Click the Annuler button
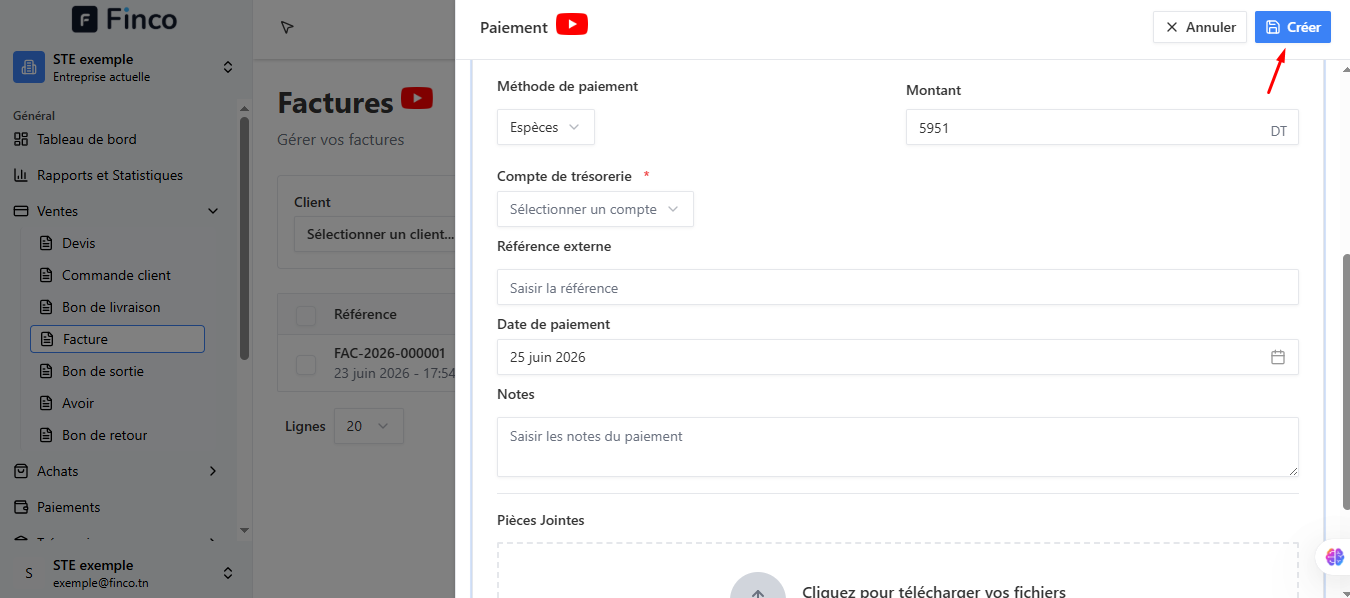Screen dimensions: 1350x598 coord(1200,27)
